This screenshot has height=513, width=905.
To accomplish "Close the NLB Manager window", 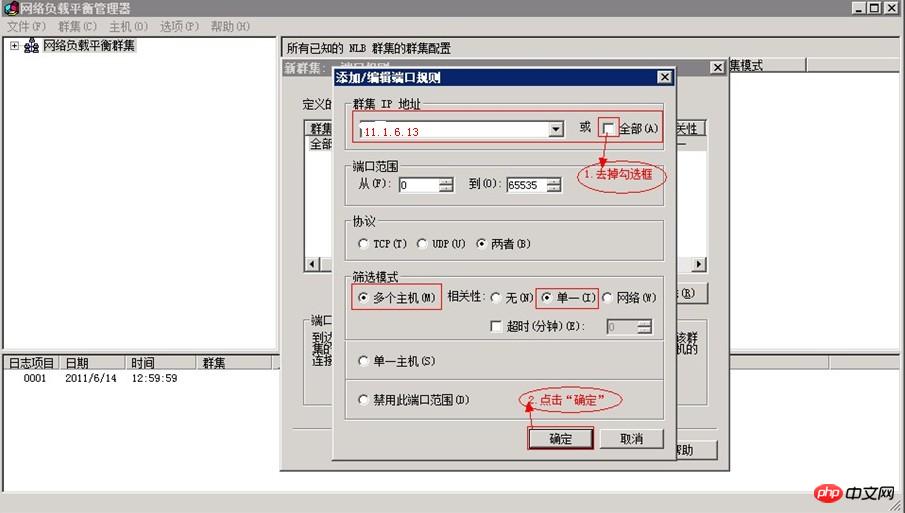I will click(x=890, y=8).
